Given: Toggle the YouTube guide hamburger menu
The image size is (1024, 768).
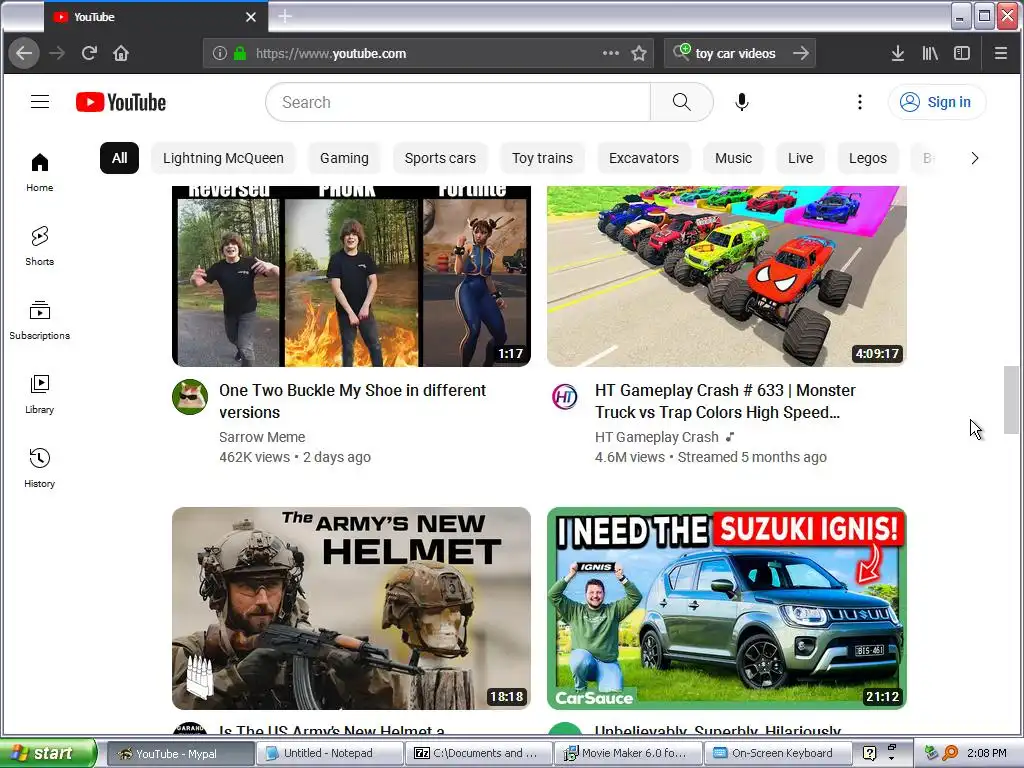Looking at the screenshot, I should 40,102.
